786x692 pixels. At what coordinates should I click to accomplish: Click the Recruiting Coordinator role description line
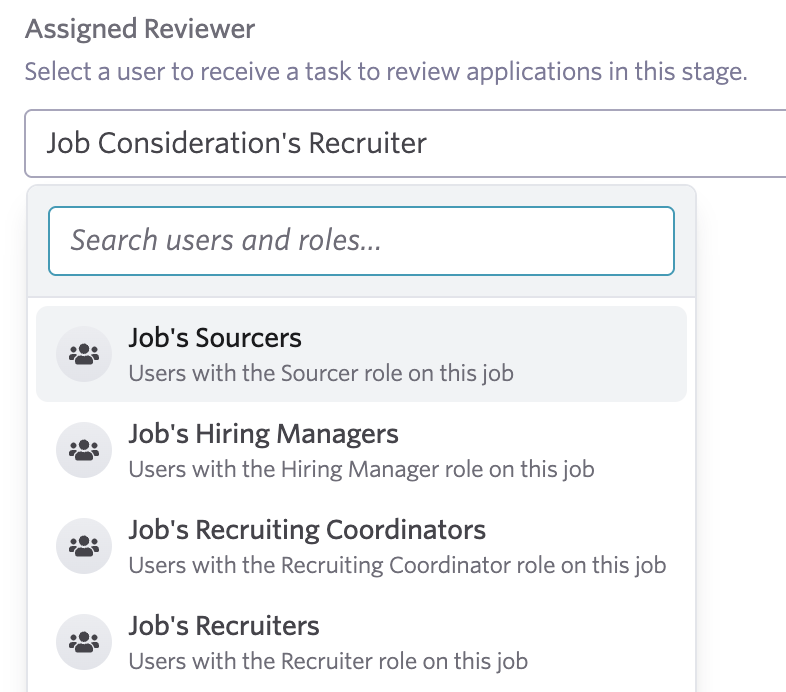[x=397, y=565]
